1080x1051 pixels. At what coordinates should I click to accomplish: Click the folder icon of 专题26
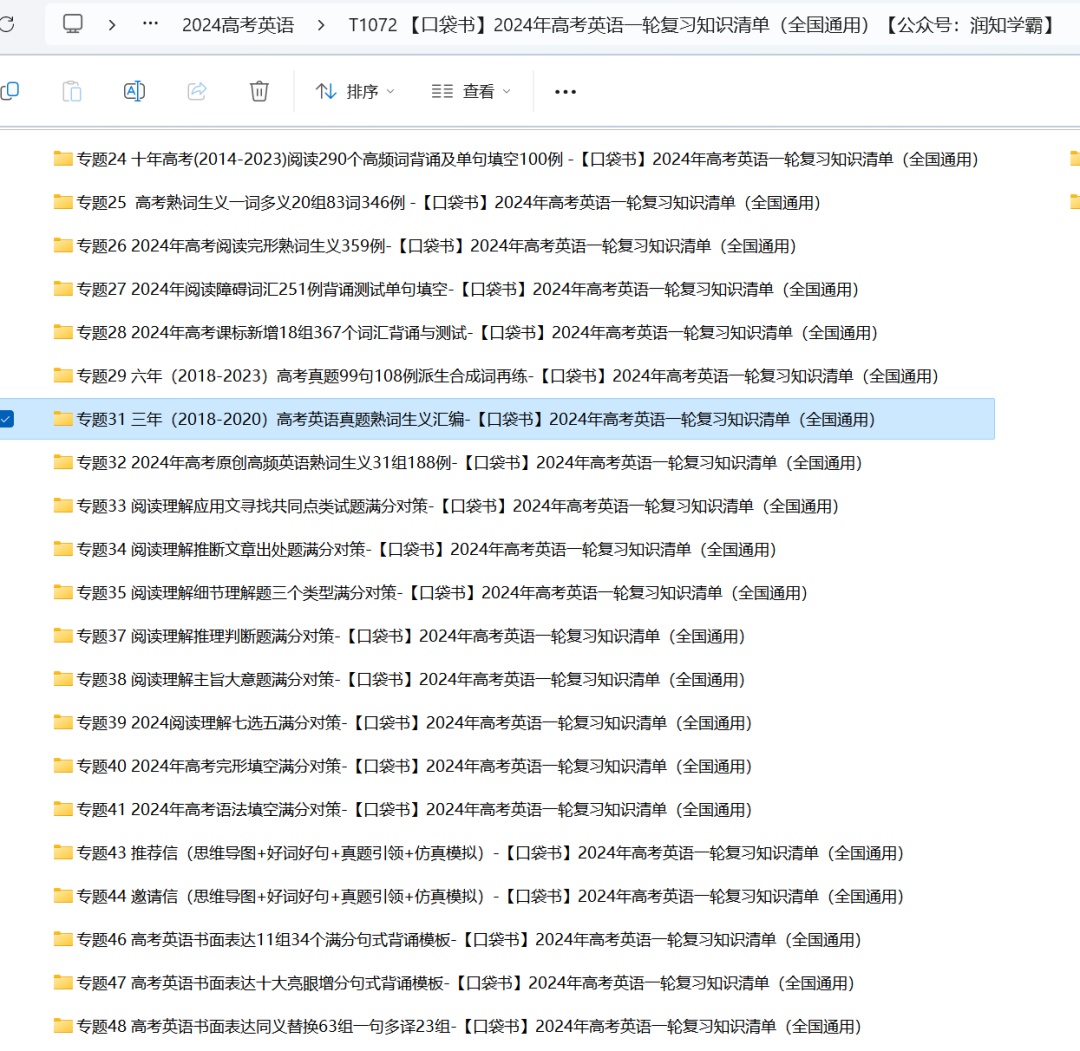(x=63, y=246)
